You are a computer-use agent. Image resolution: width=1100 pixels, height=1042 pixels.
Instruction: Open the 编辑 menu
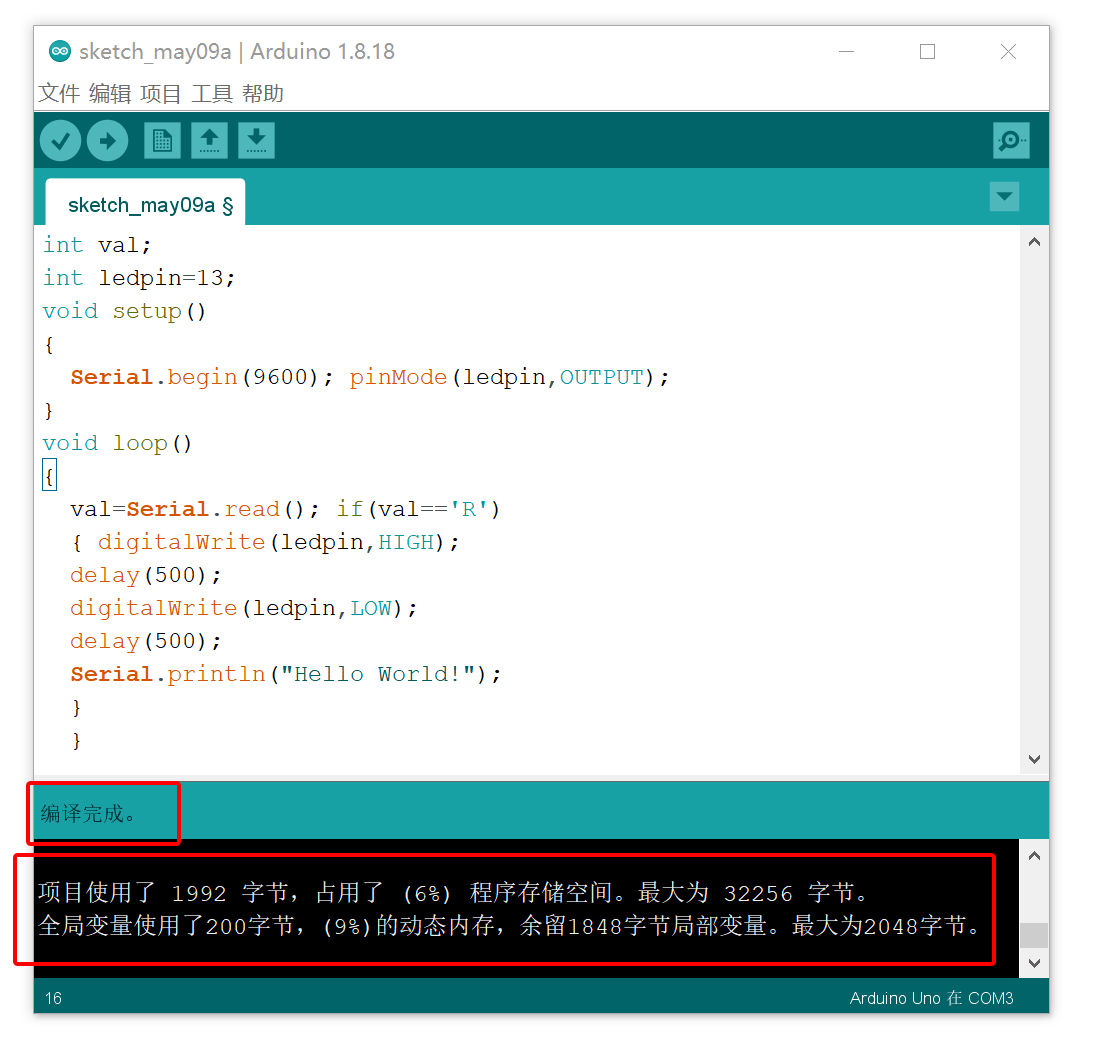[x=109, y=93]
